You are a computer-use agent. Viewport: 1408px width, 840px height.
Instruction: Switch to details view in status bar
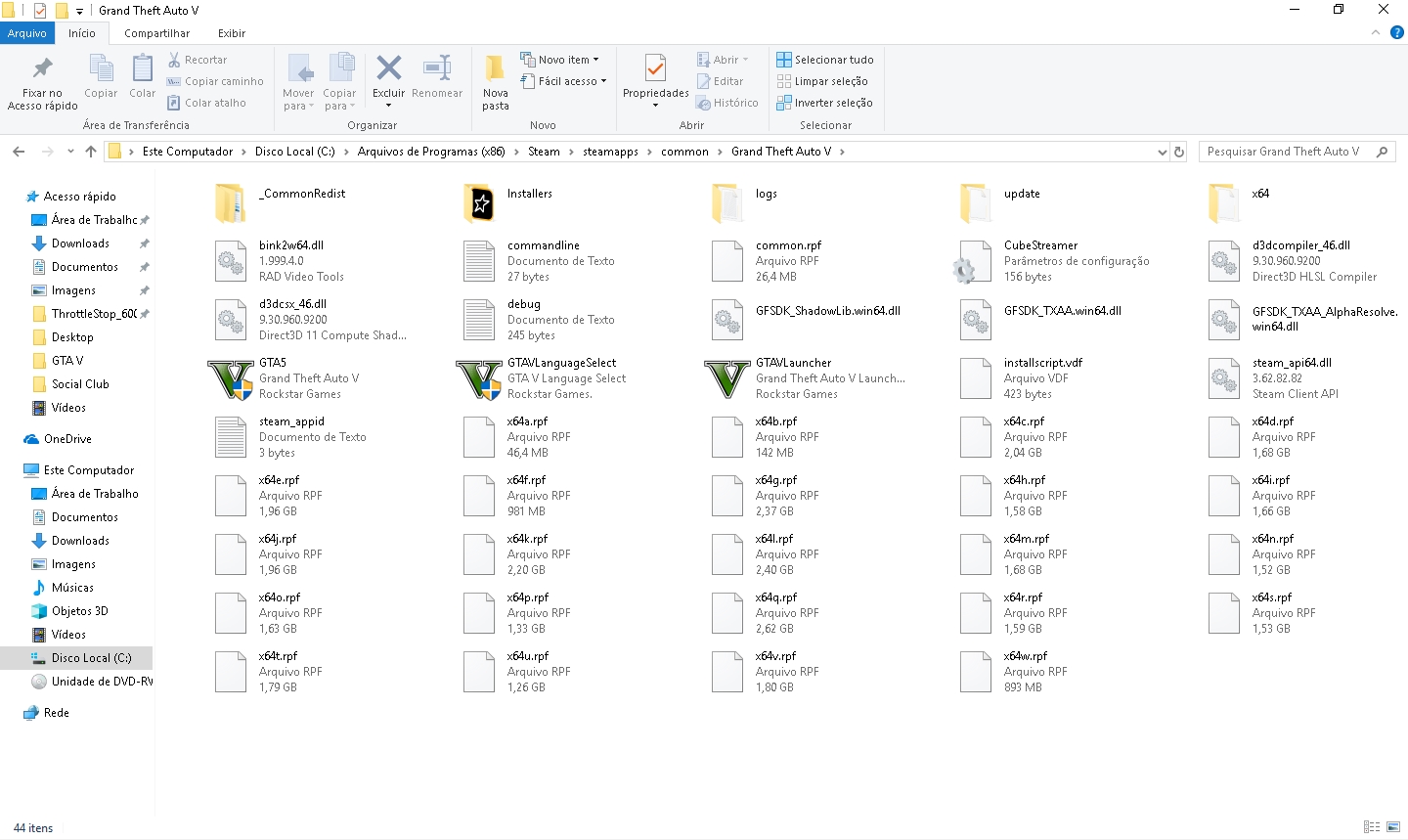pyautogui.click(x=1372, y=827)
